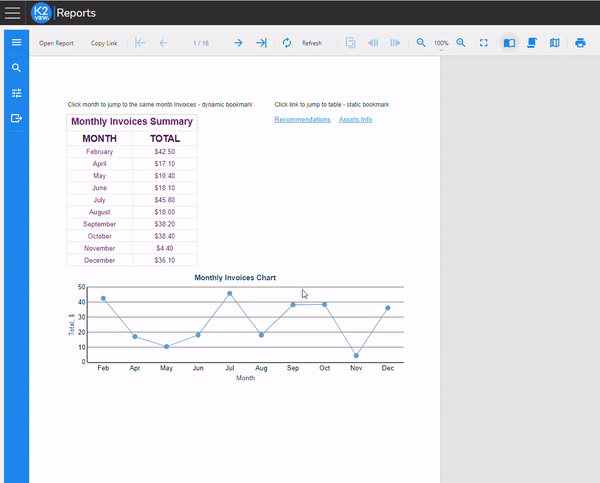The width and height of the screenshot is (600, 483).
Task: Click the sidebar search icon
Action: coord(16,68)
